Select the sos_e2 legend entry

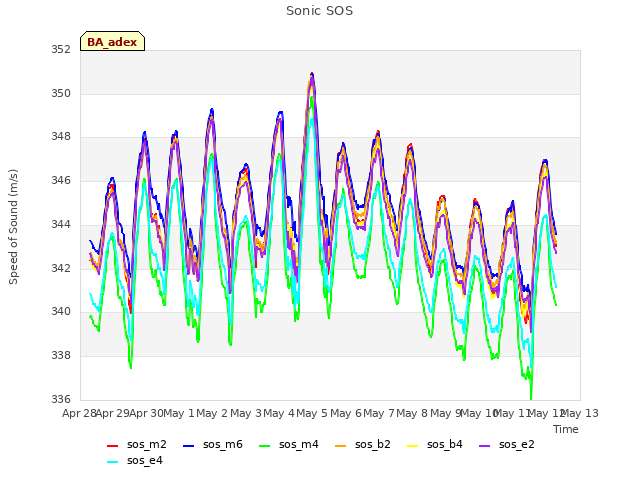507,444
